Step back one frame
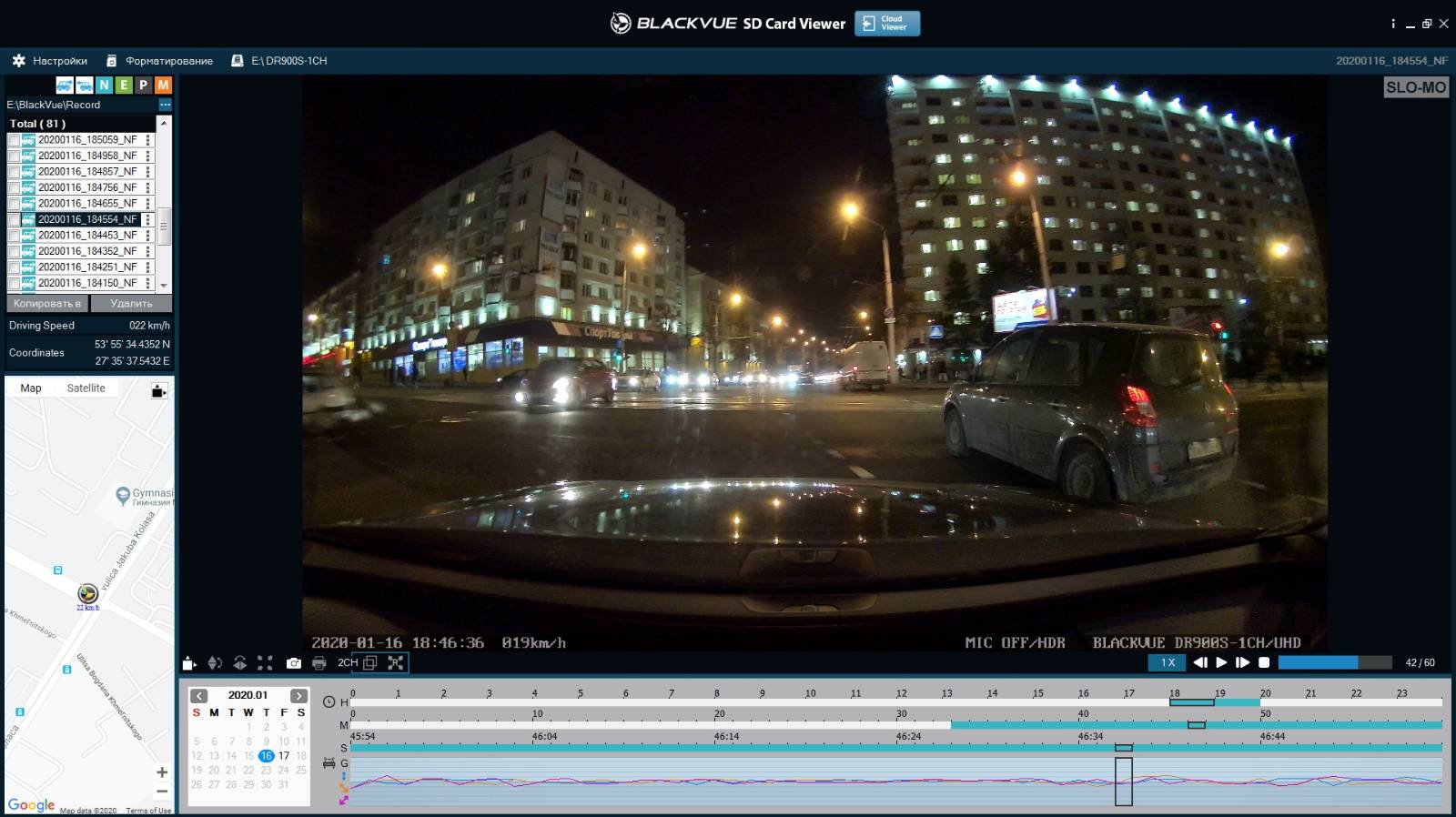Image resolution: width=1456 pixels, height=817 pixels. coord(1199,662)
